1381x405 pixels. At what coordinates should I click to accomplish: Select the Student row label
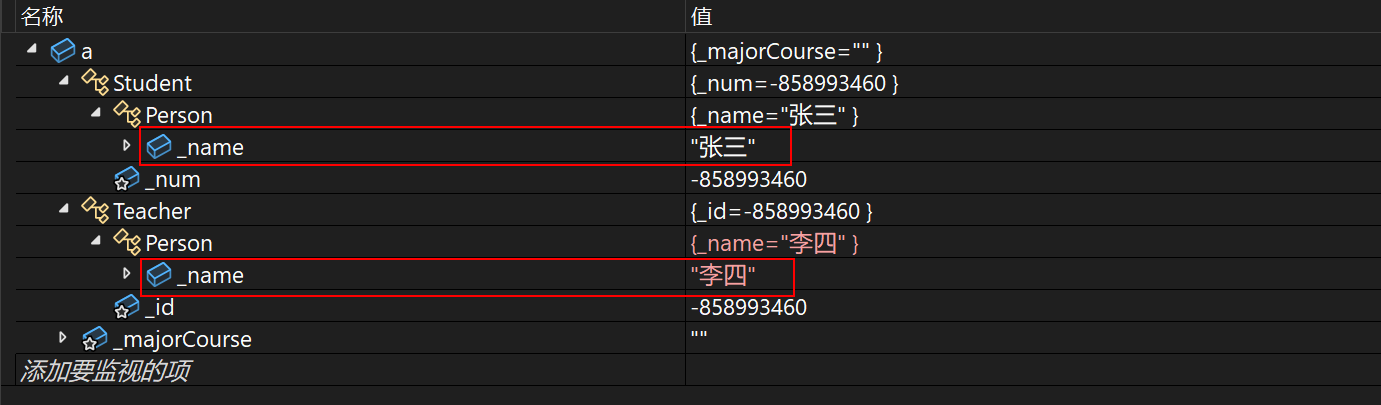152,83
